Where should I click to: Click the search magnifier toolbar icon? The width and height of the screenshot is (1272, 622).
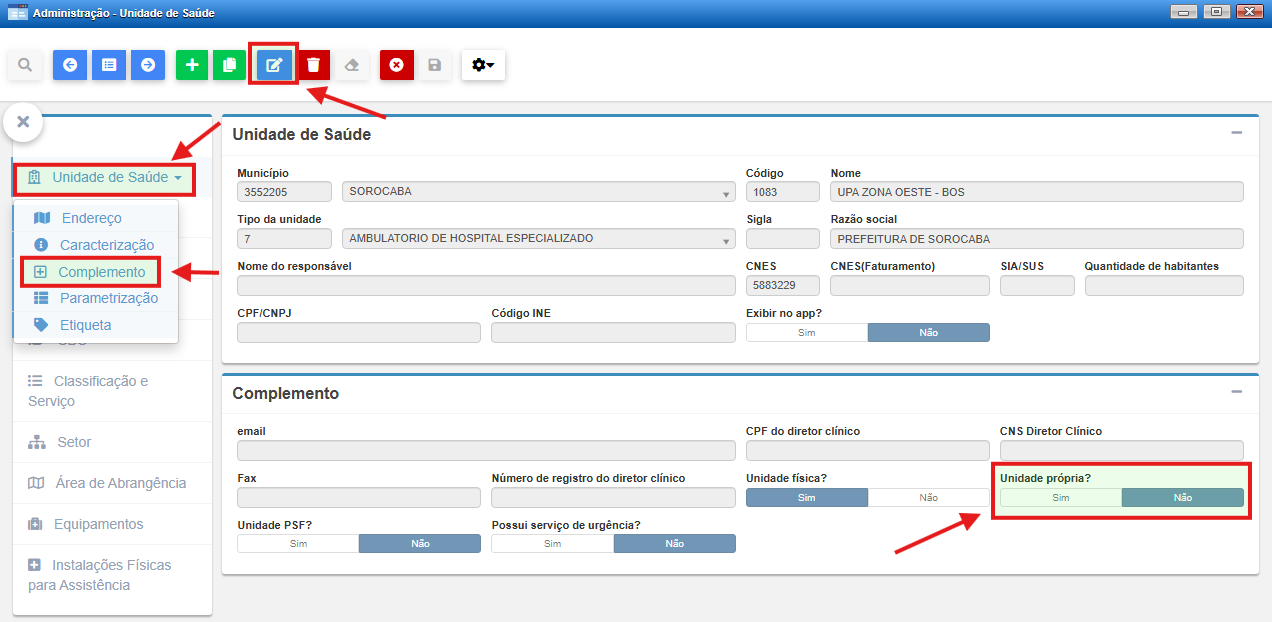25,65
